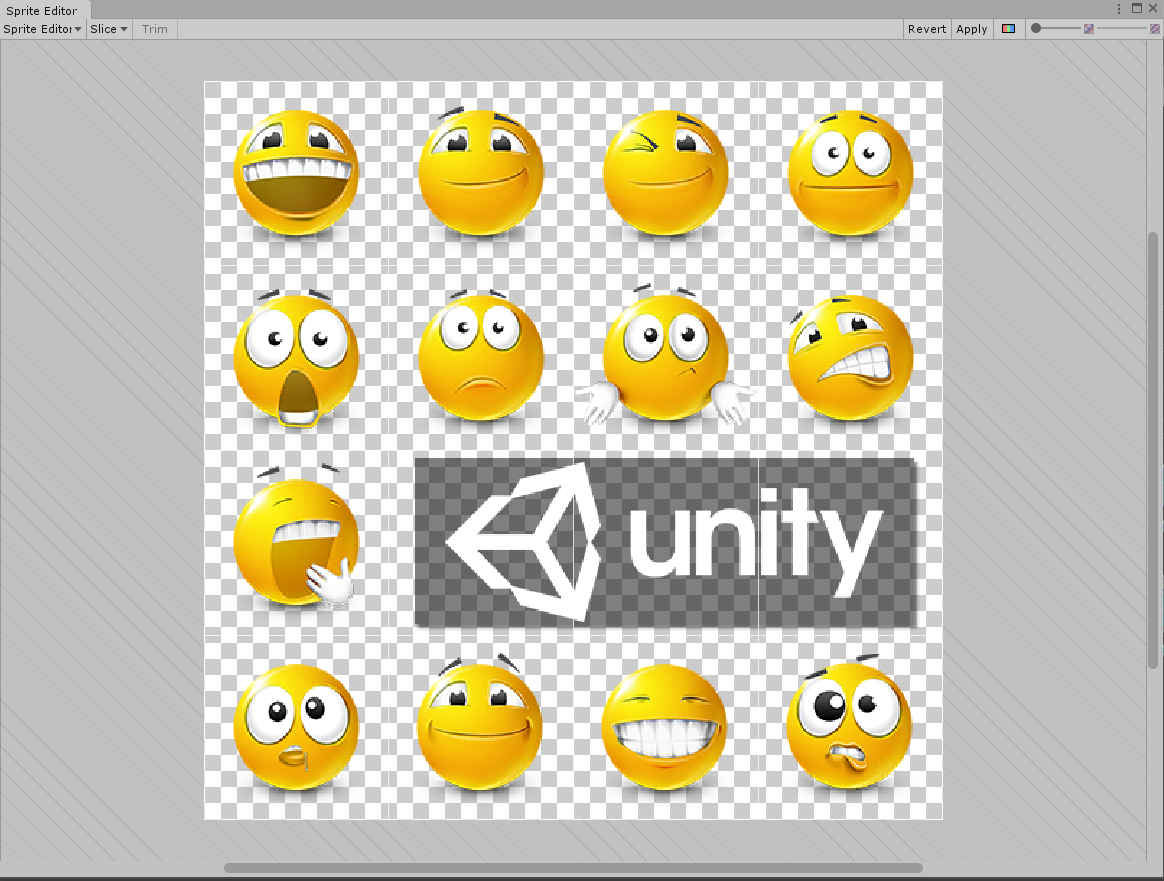Toggle the RGB/alpha color view icon
The height and width of the screenshot is (881, 1164).
coord(1008,29)
